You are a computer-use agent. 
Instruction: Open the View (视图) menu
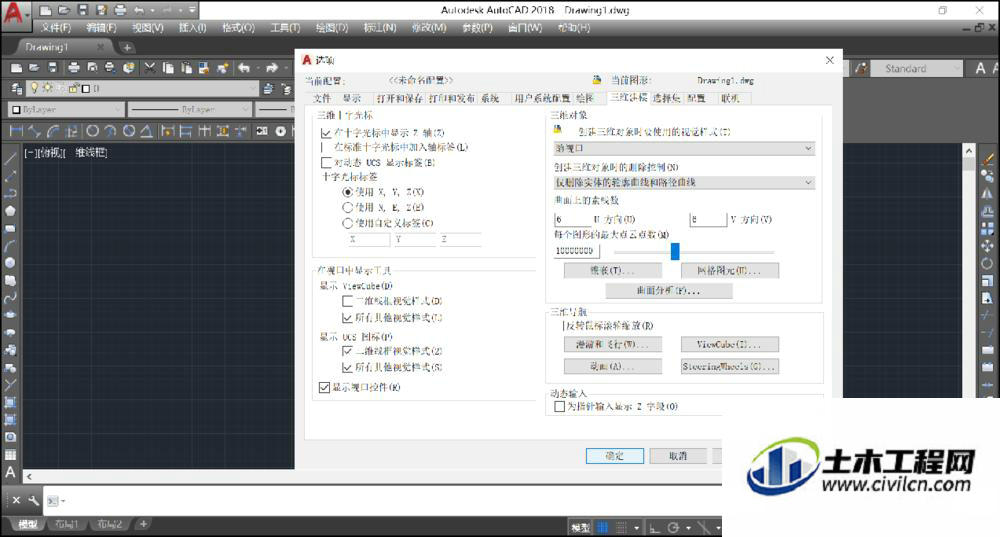[148, 28]
